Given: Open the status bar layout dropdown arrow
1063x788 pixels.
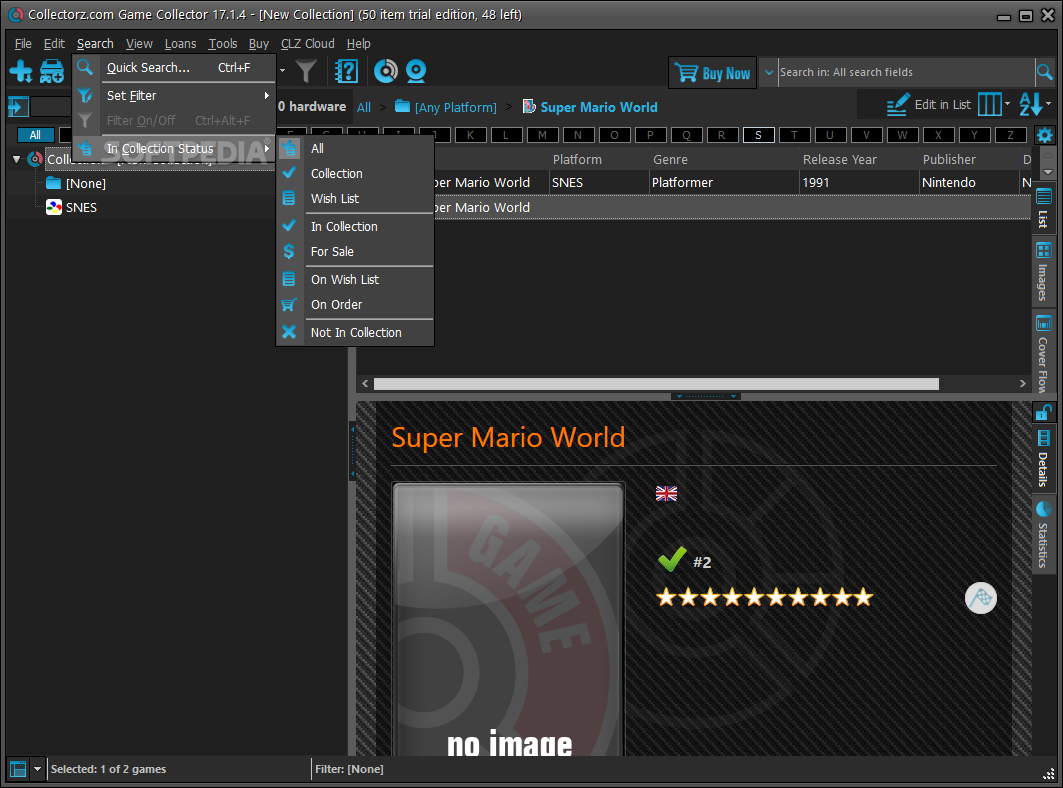Looking at the screenshot, I should tap(37, 769).
